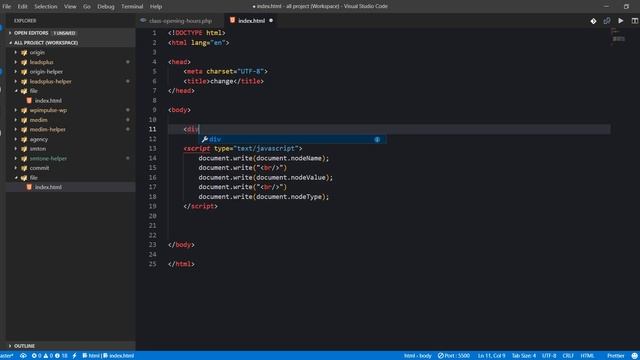Expand the wpimpulse-wp folder arrow
This screenshot has width=640, height=360.
pos(16,110)
